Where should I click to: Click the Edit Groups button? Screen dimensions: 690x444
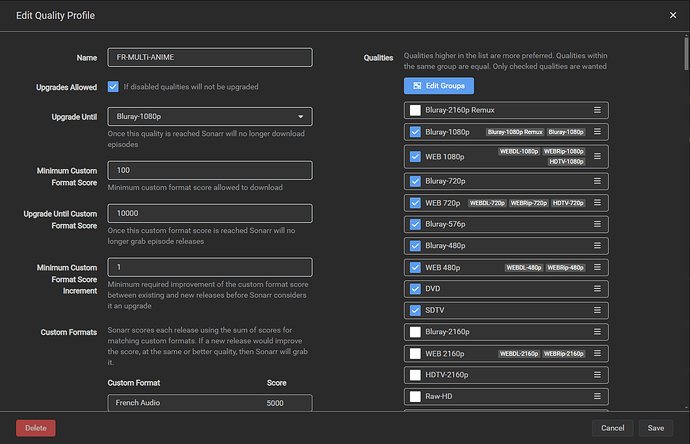point(439,86)
